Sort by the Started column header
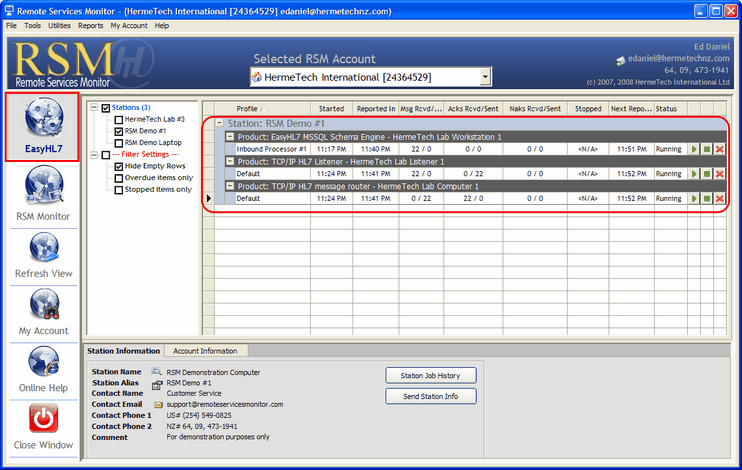 pos(331,108)
